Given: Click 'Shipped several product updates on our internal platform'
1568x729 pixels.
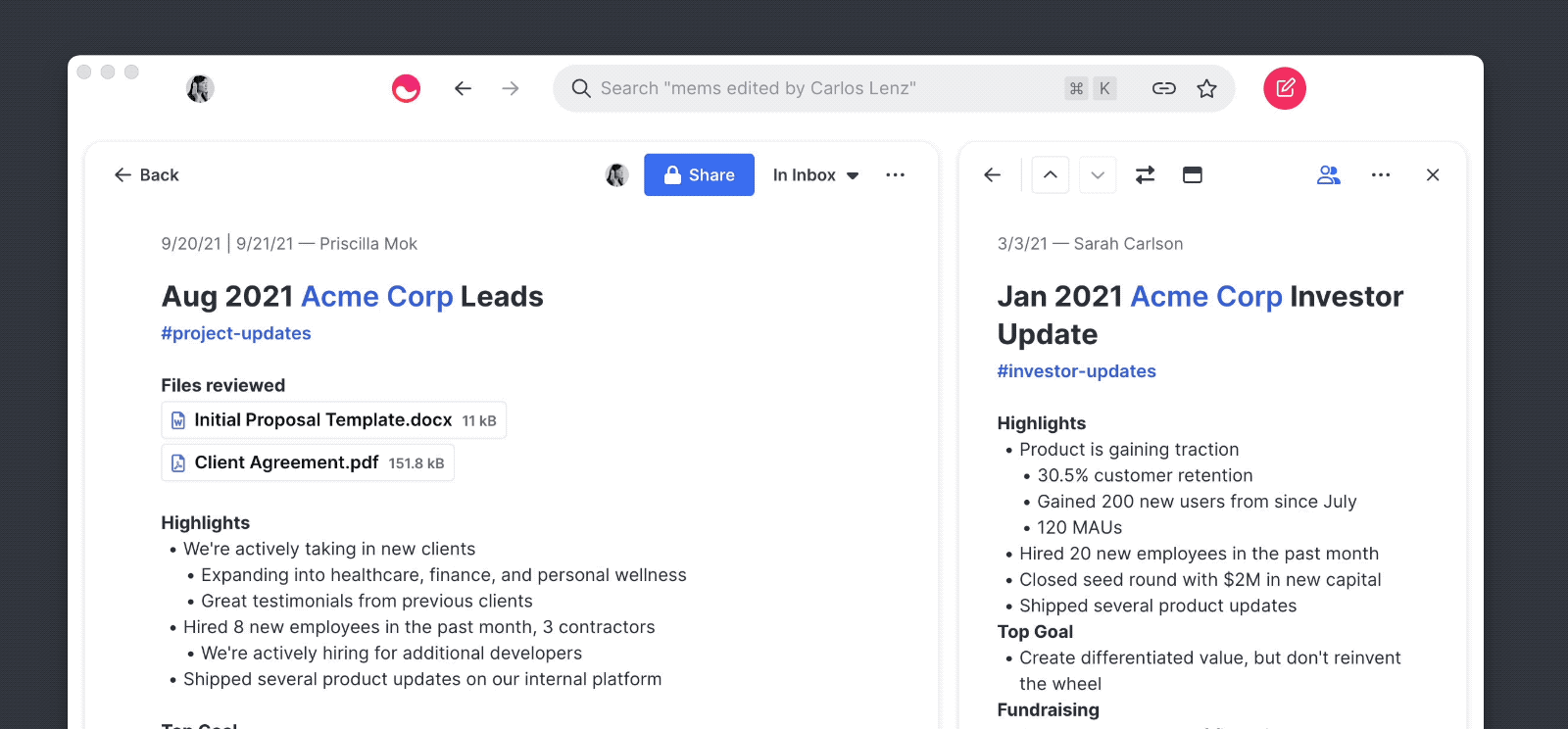Looking at the screenshot, I should pyautogui.click(x=422, y=679).
